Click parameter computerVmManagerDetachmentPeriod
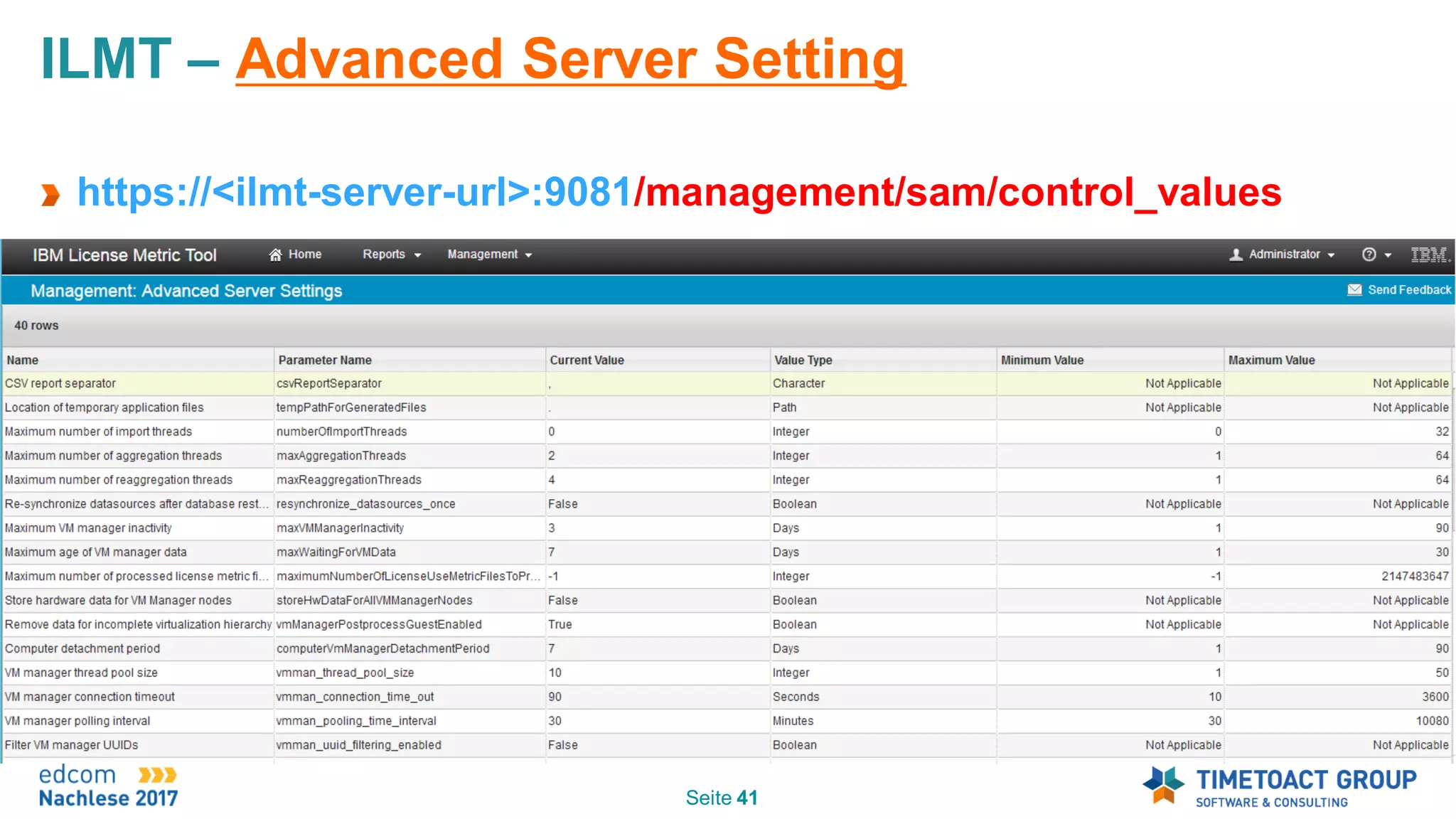The width and height of the screenshot is (1456, 819). pyautogui.click(x=383, y=649)
